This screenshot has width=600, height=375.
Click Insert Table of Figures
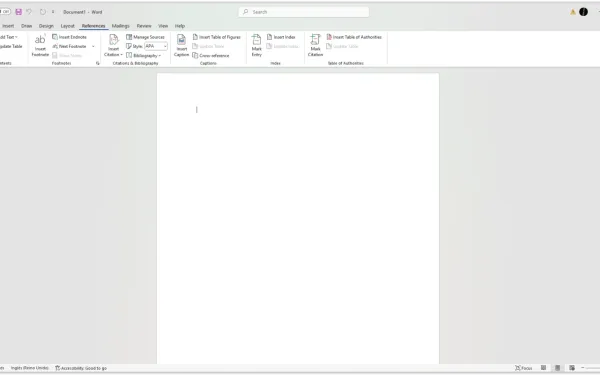pos(216,37)
